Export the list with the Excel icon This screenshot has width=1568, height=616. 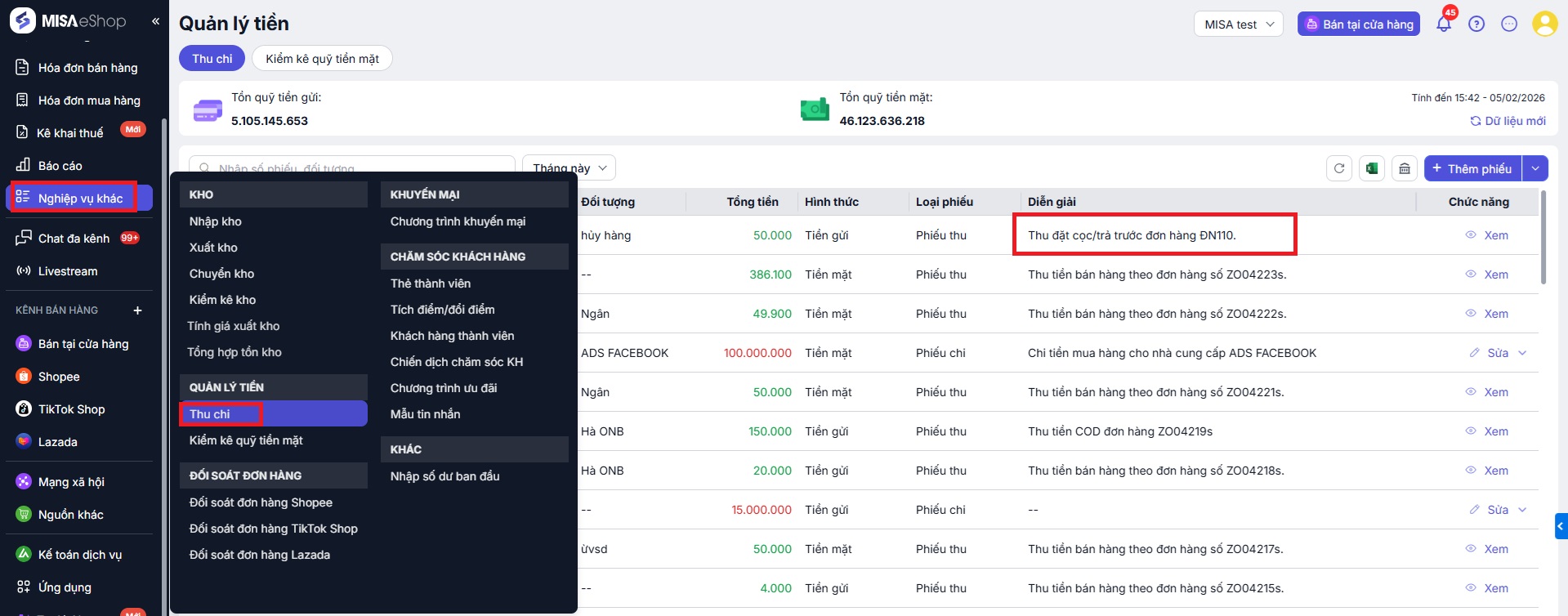point(1372,168)
